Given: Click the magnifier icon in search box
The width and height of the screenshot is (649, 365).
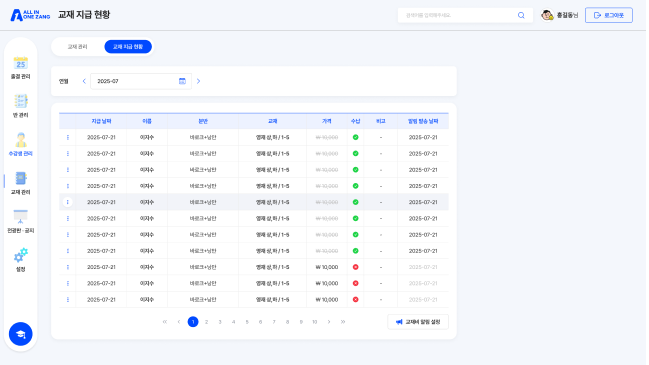Looking at the screenshot, I should click(x=521, y=15).
